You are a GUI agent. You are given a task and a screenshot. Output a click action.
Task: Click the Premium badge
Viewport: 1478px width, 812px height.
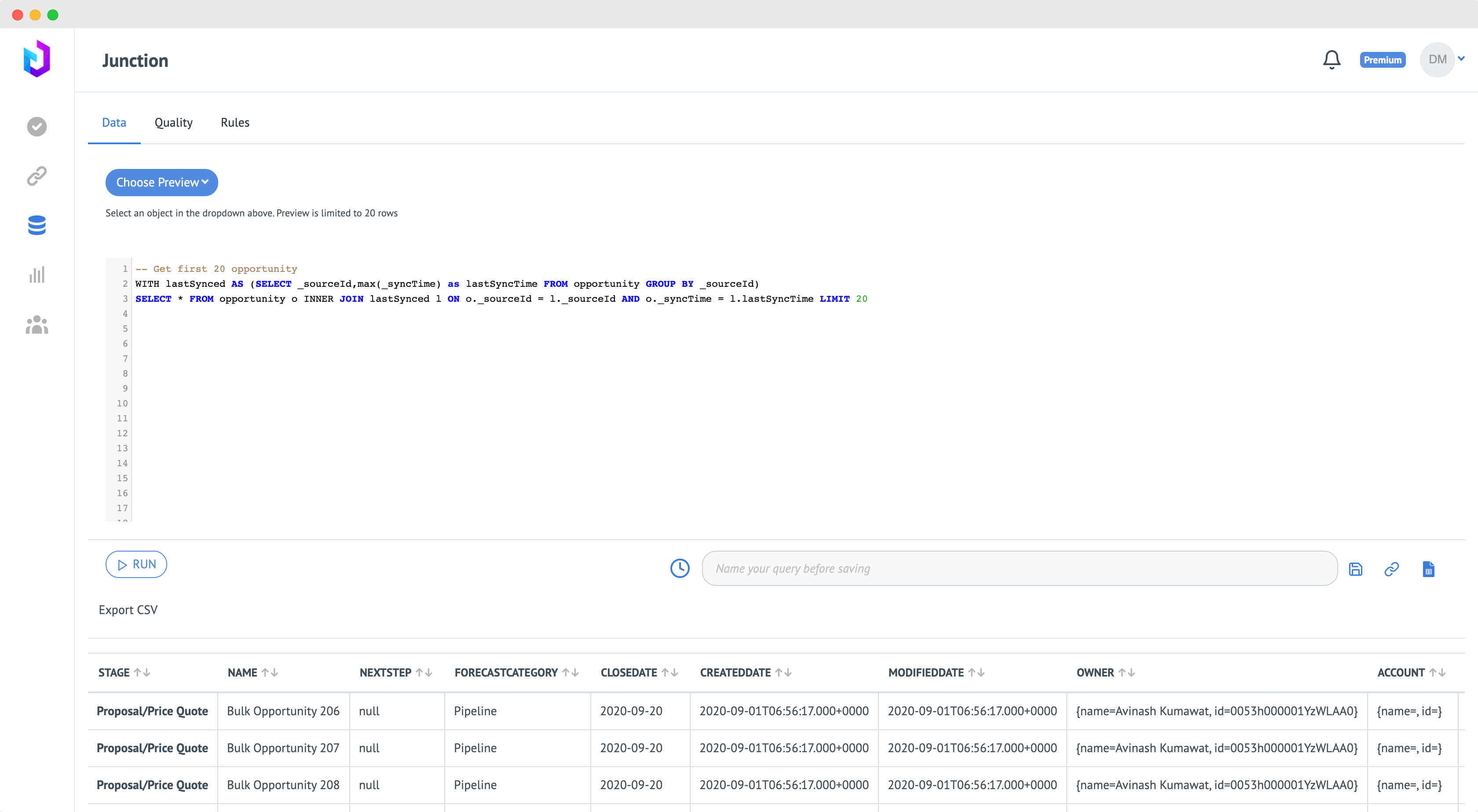1382,60
